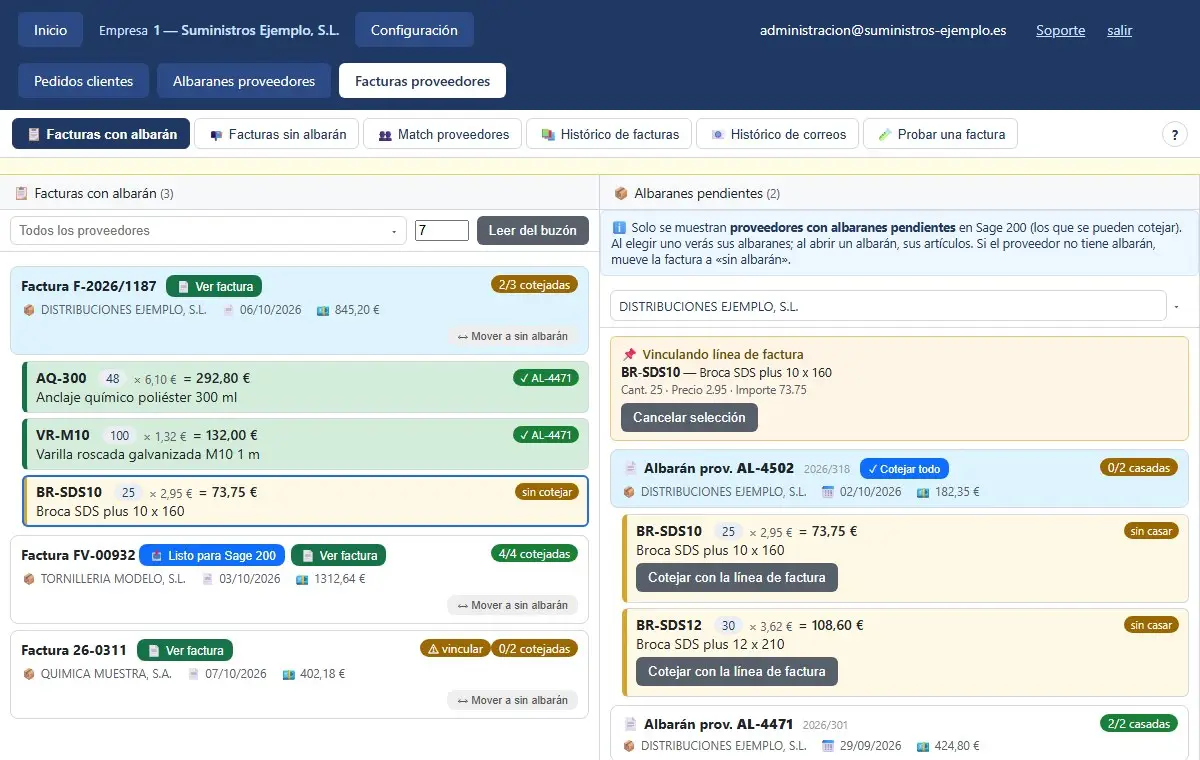Click Listo para Sage 200 on FV-00932
Viewport: 1200px width, 760px height.
[x=212, y=555]
